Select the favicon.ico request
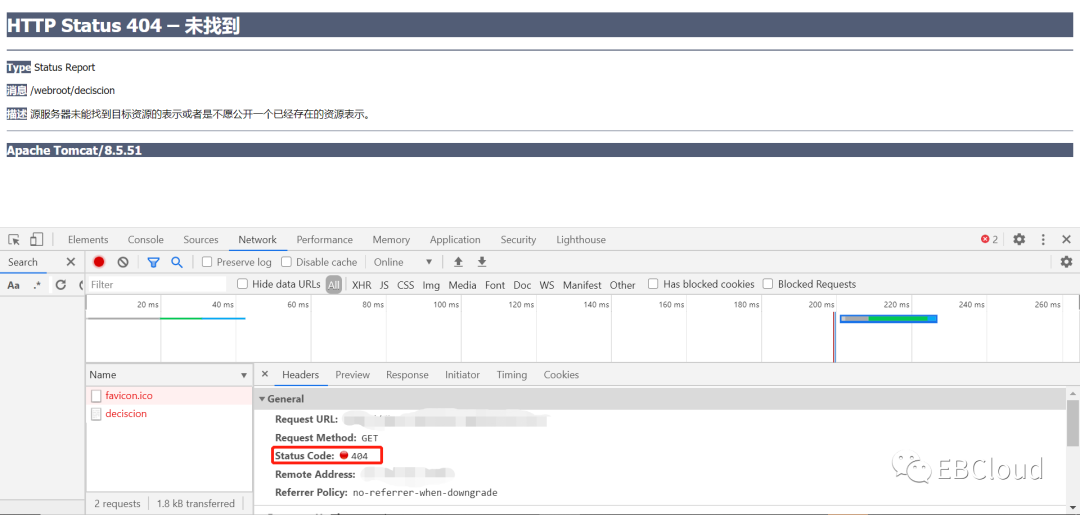 (x=129, y=396)
